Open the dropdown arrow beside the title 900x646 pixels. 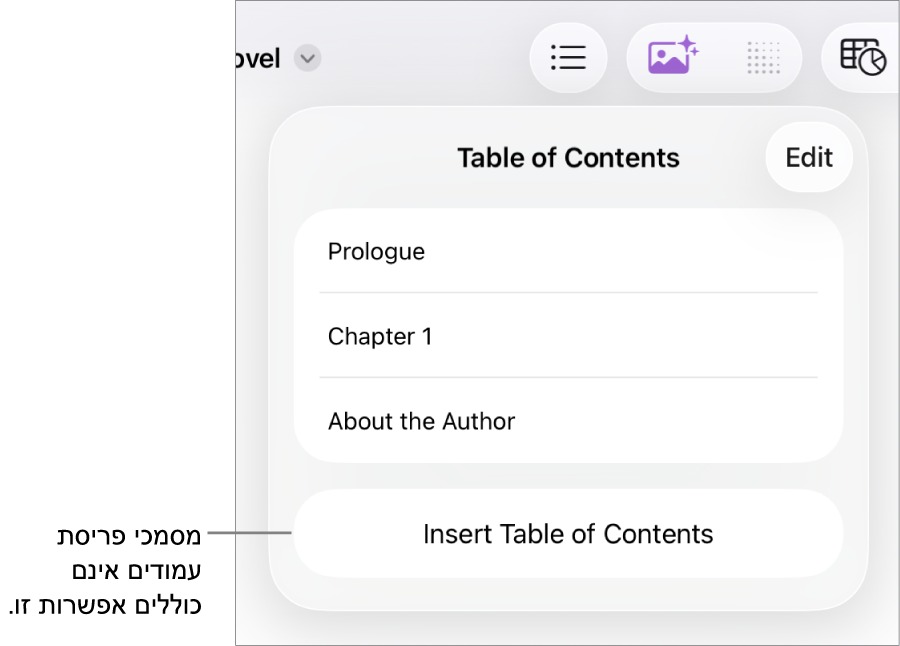pos(308,59)
